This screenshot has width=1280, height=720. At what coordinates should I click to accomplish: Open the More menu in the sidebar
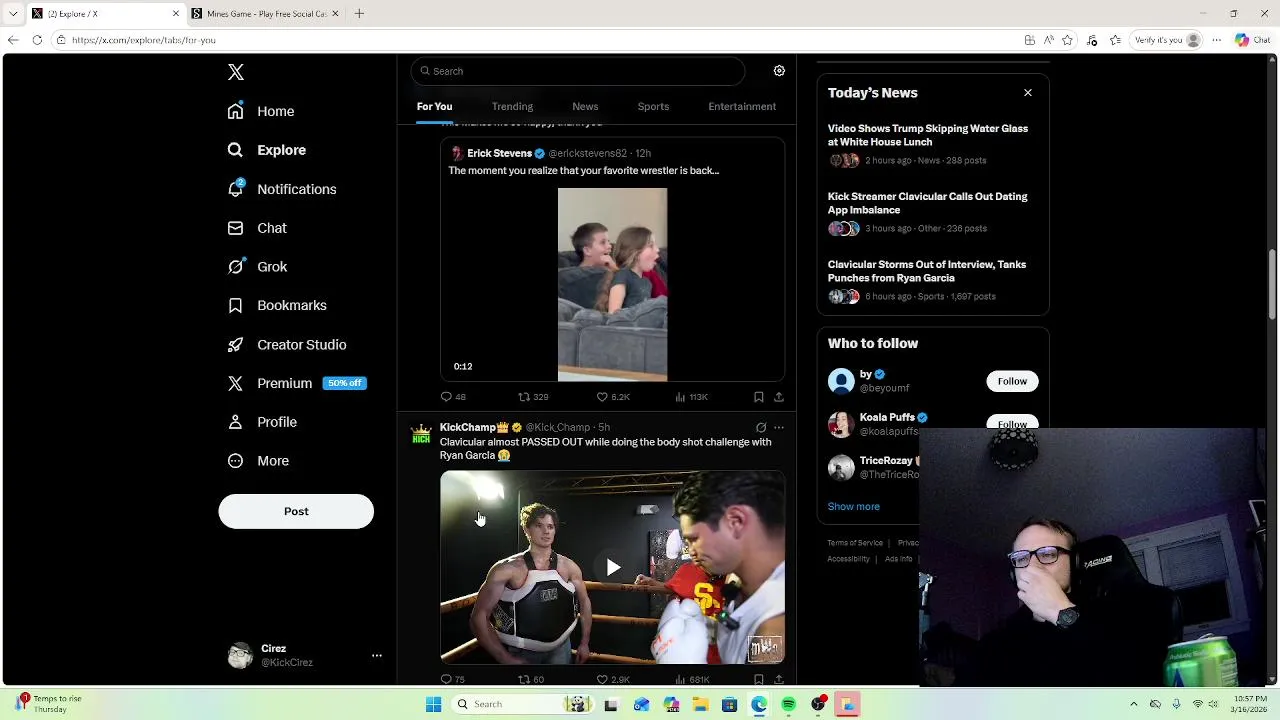[x=258, y=461]
